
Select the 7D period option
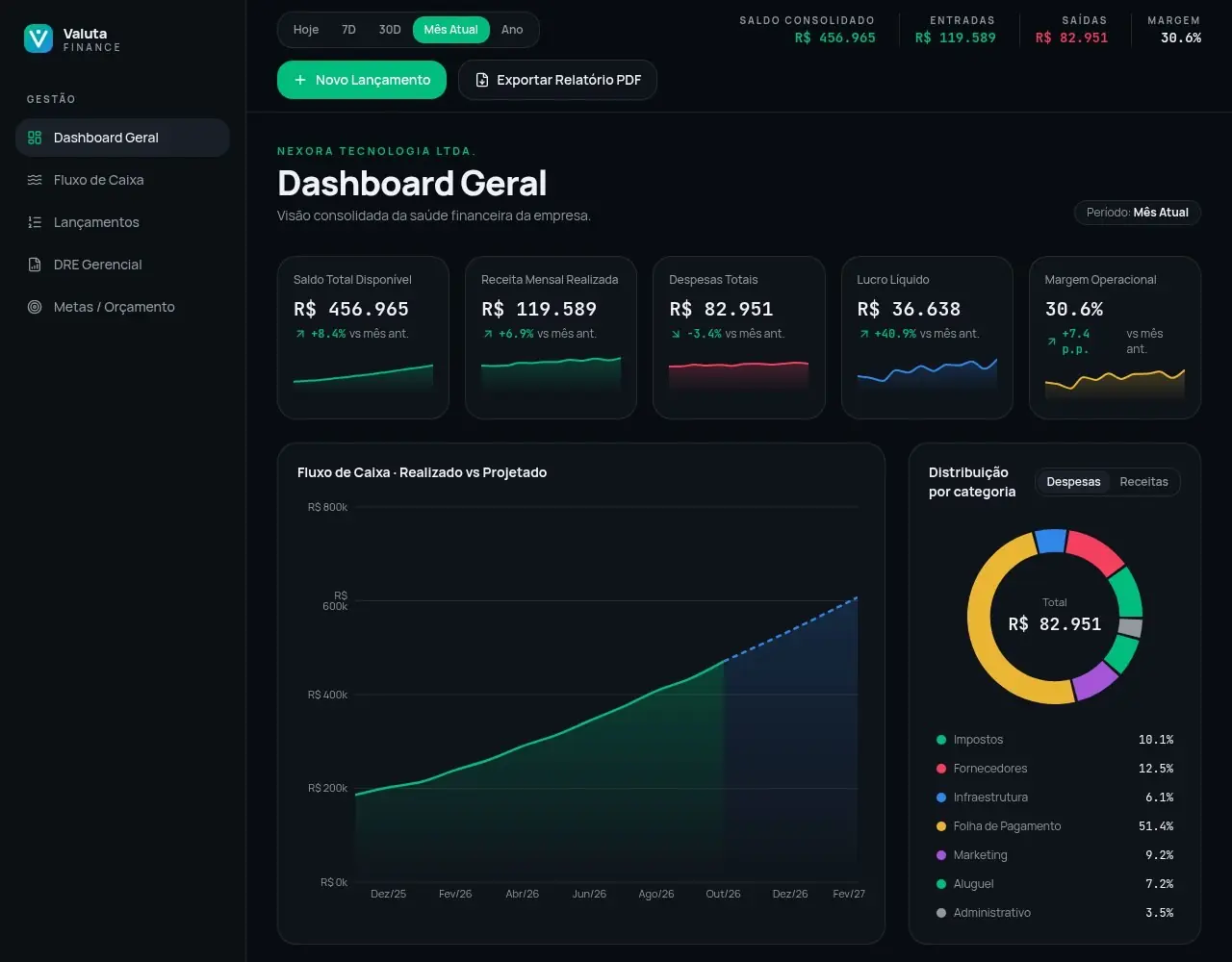tap(348, 30)
